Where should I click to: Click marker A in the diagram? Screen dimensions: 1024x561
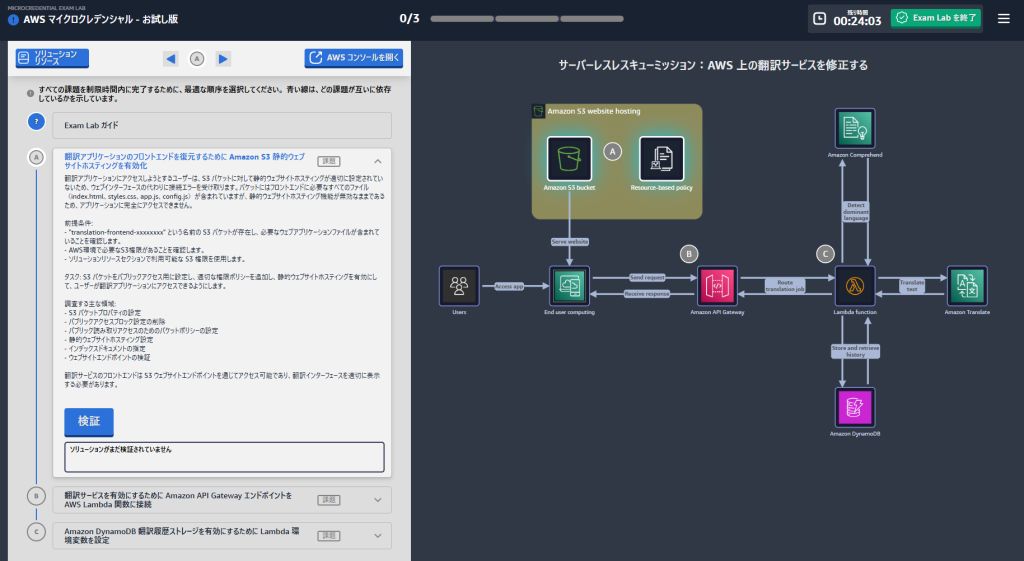612,152
